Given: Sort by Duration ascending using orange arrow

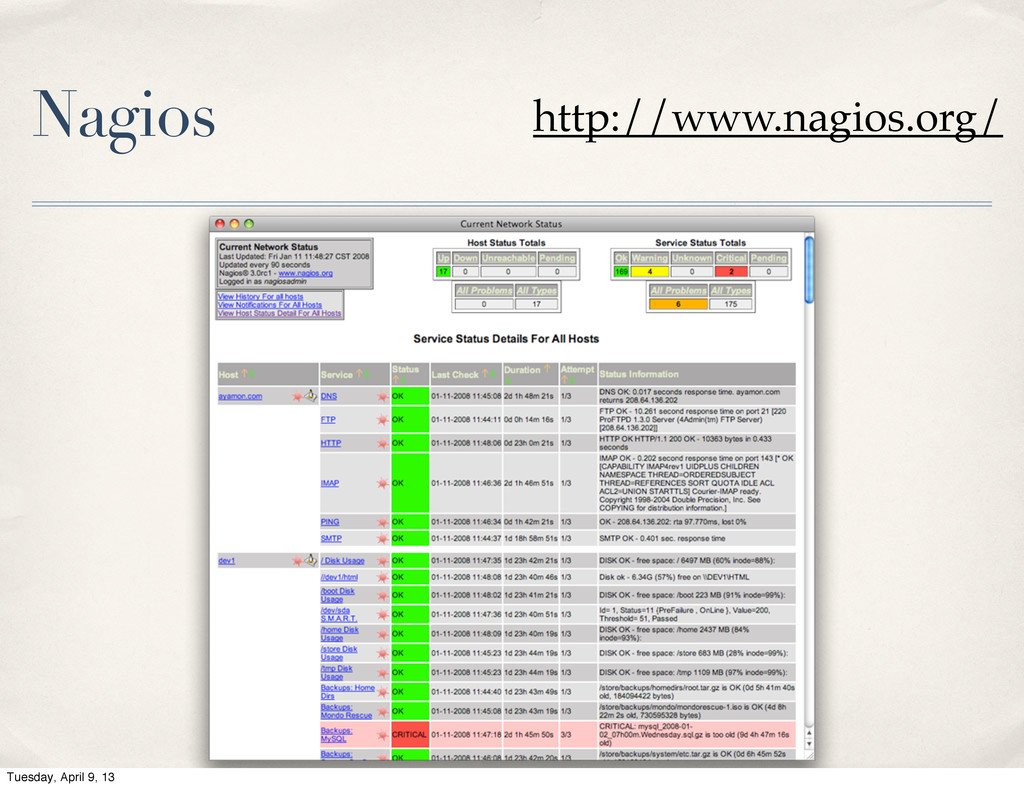Looking at the screenshot, I should point(547,369).
